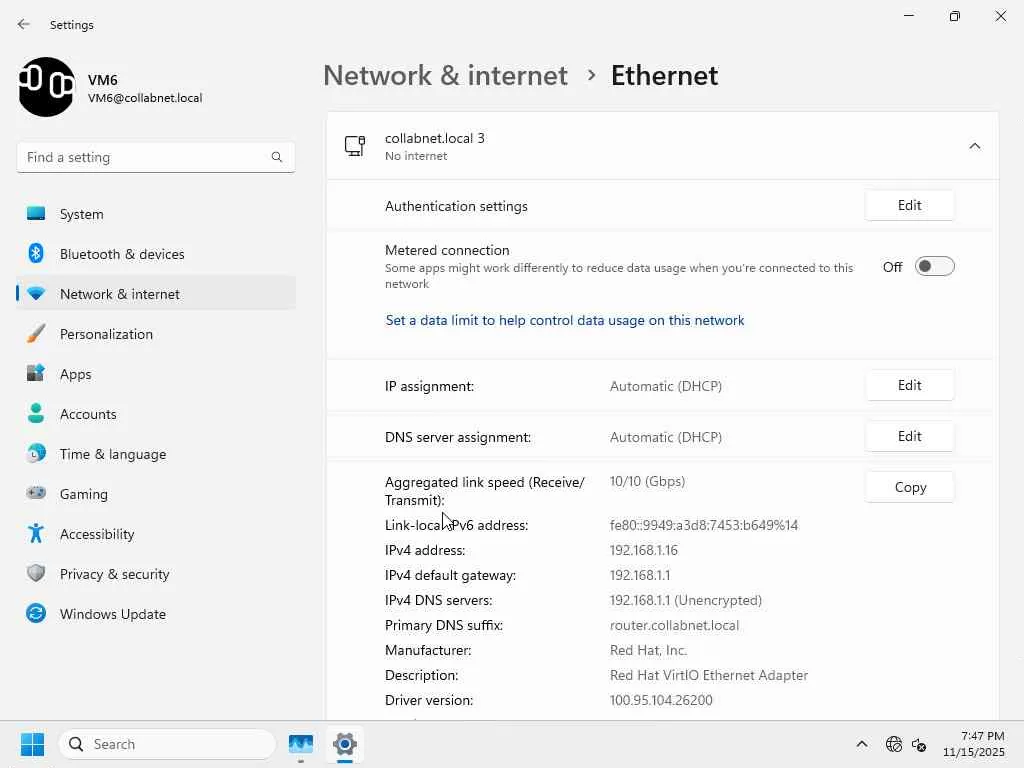Navigate back to Network & internet breadcrumb
This screenshot has width=1024, height=768.
445,76
